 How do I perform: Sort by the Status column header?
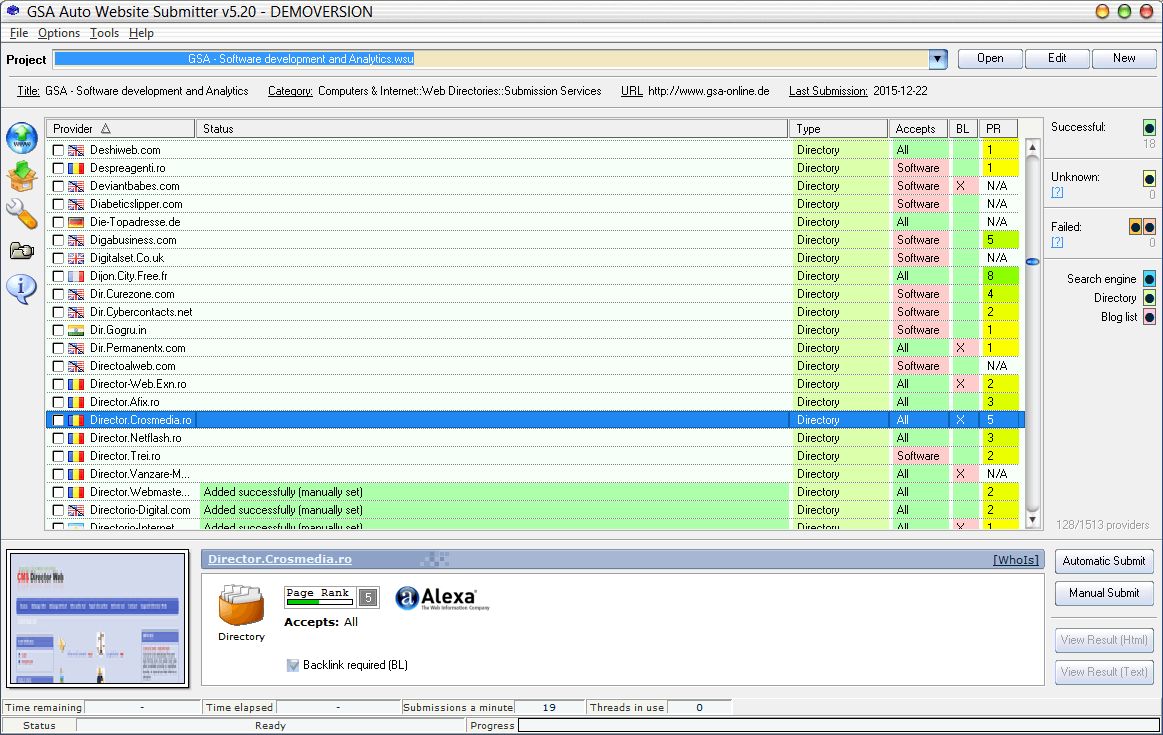492,128
